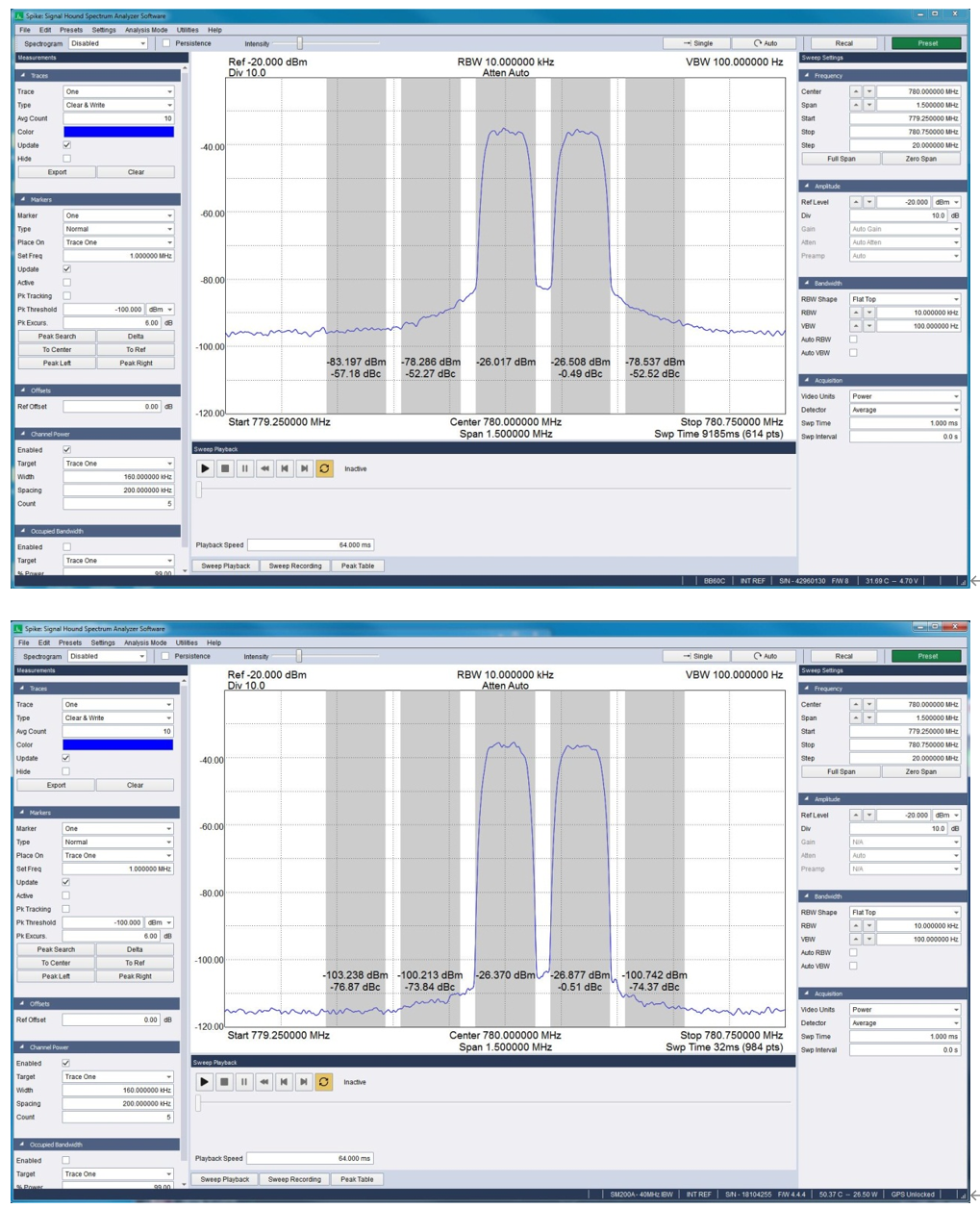Switch to Peak Table tab in bottom window
The height and width of the screenshot is (1208, 980).
pyautogui.click(x=357, y=1179)
